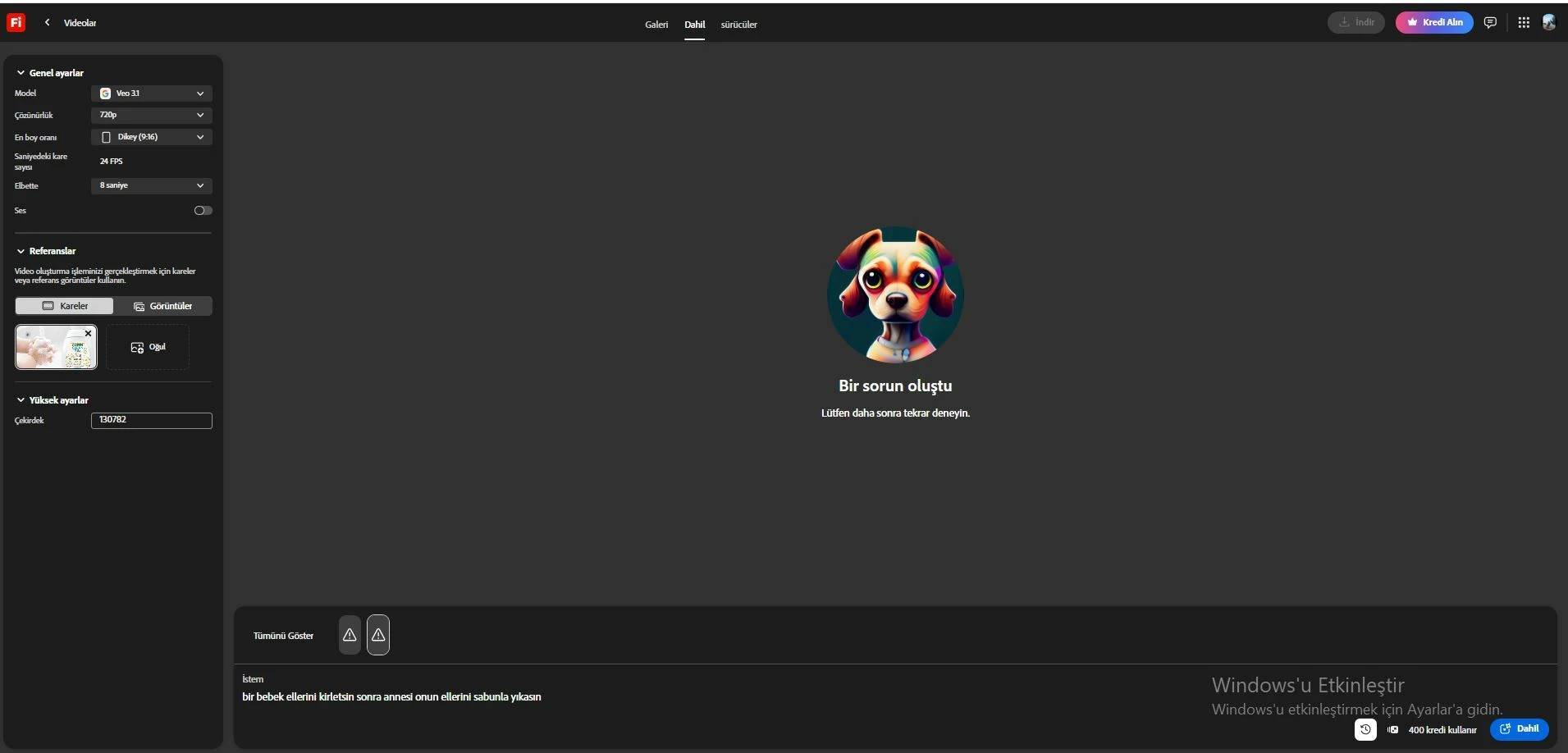Click the prompt text about bebek ellerini

tap(391, 697)
